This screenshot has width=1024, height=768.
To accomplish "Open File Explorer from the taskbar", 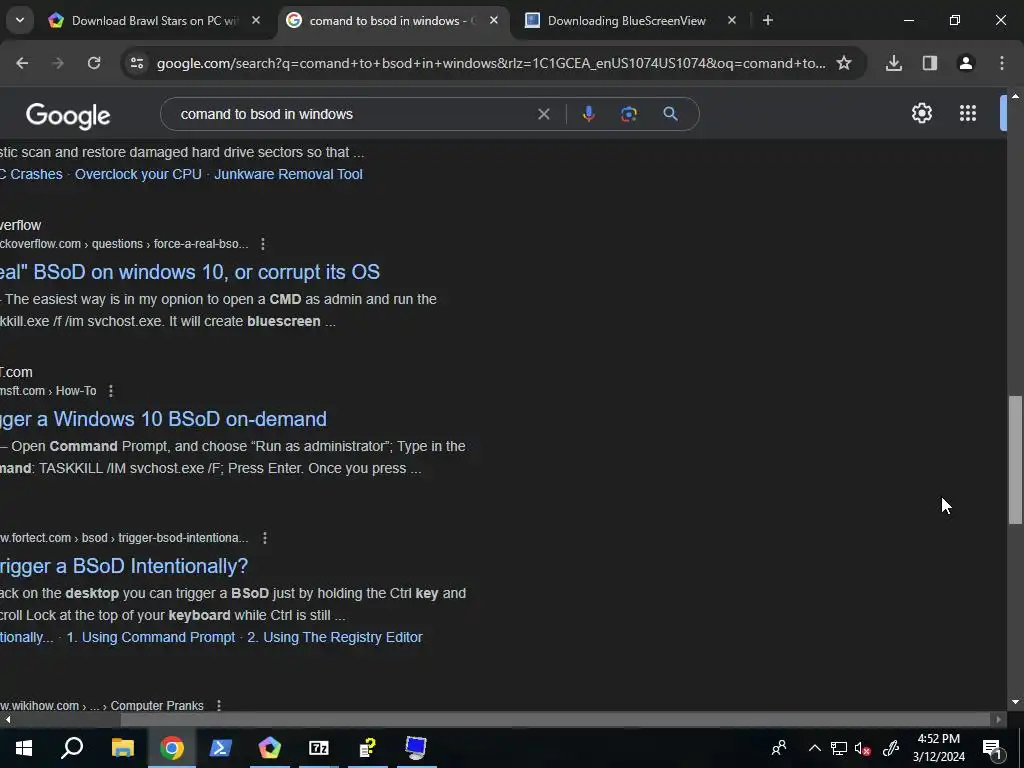I will coord(122,748).
